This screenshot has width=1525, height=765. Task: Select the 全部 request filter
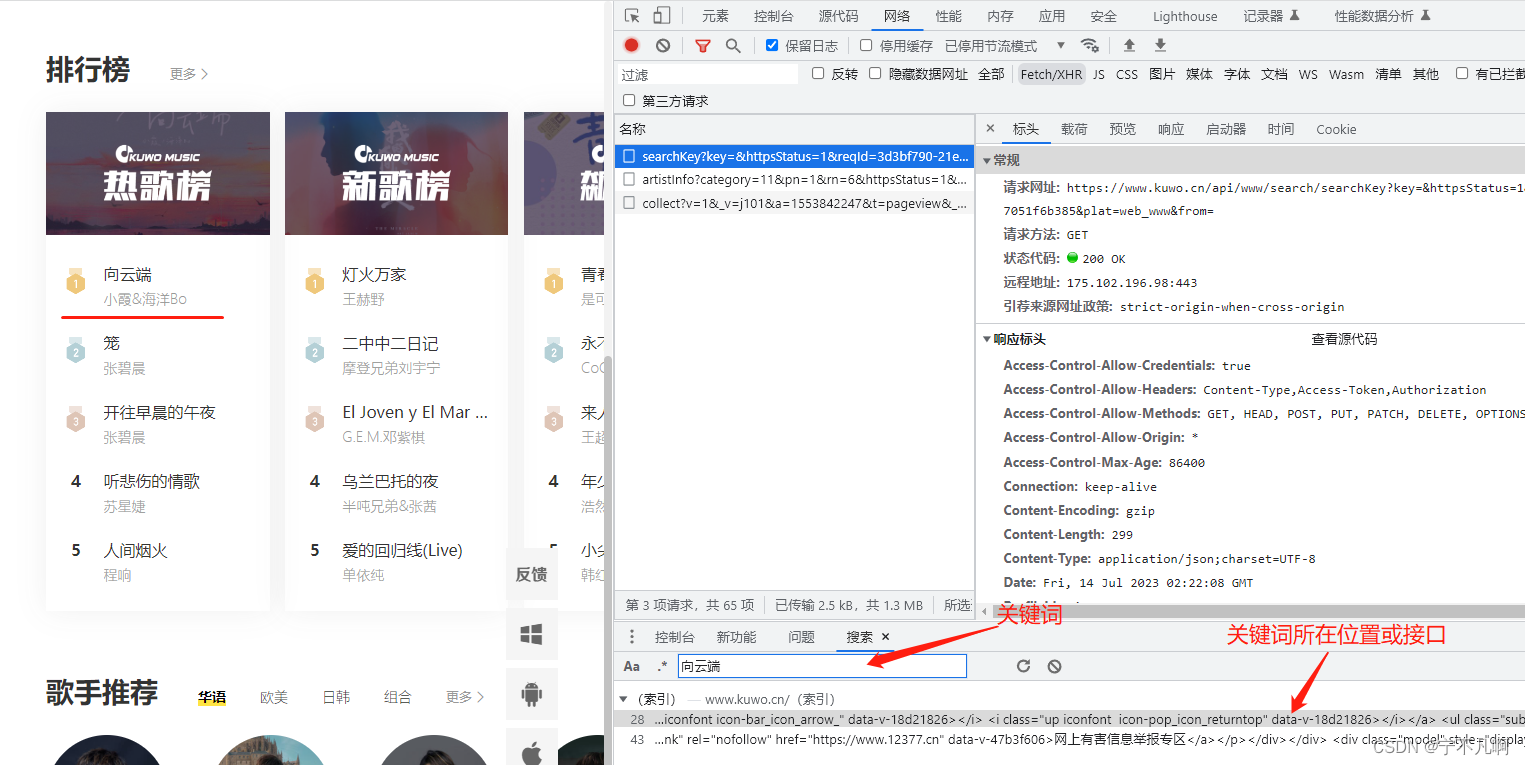click(991, 74)
